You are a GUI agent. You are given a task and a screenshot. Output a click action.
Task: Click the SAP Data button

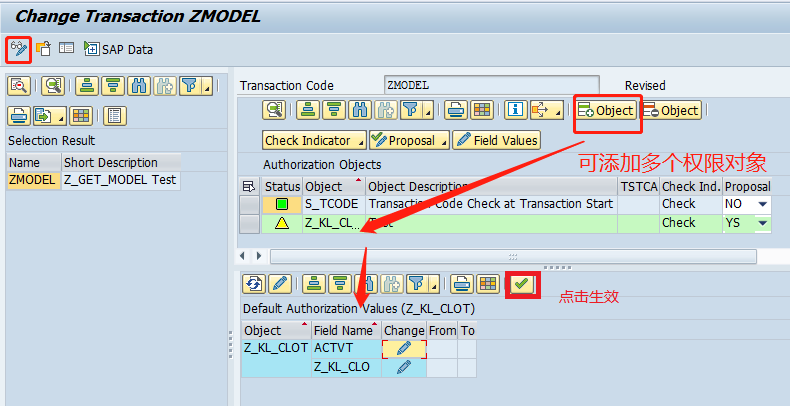click(x=118, y=49)
